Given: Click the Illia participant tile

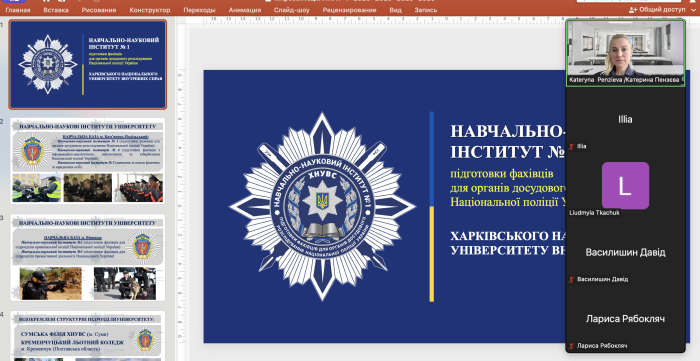Looking at the screenshot, I should click(x=625, y=120).
